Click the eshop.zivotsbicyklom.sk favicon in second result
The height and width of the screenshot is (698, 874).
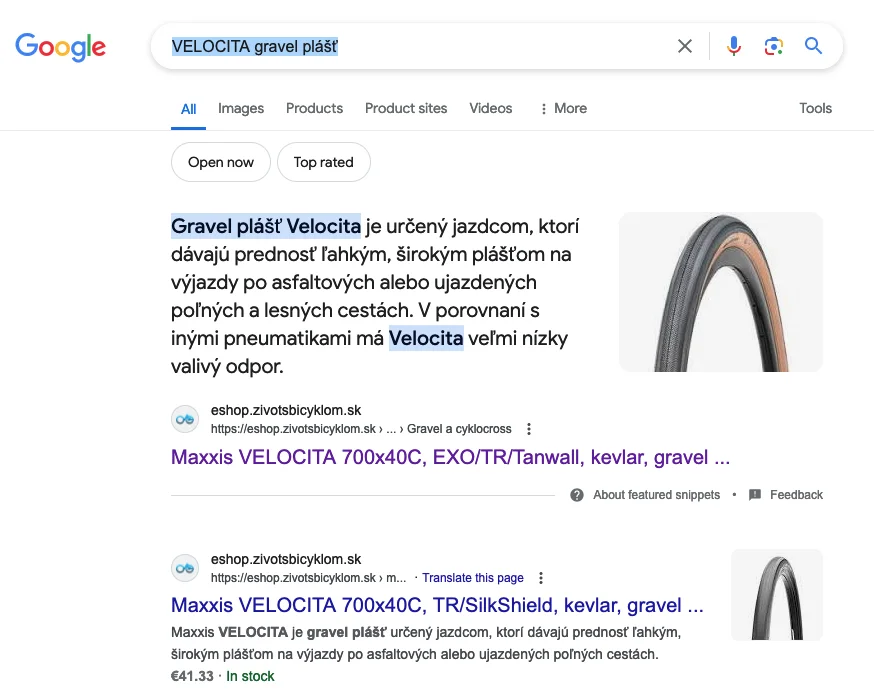click(186, 568)
